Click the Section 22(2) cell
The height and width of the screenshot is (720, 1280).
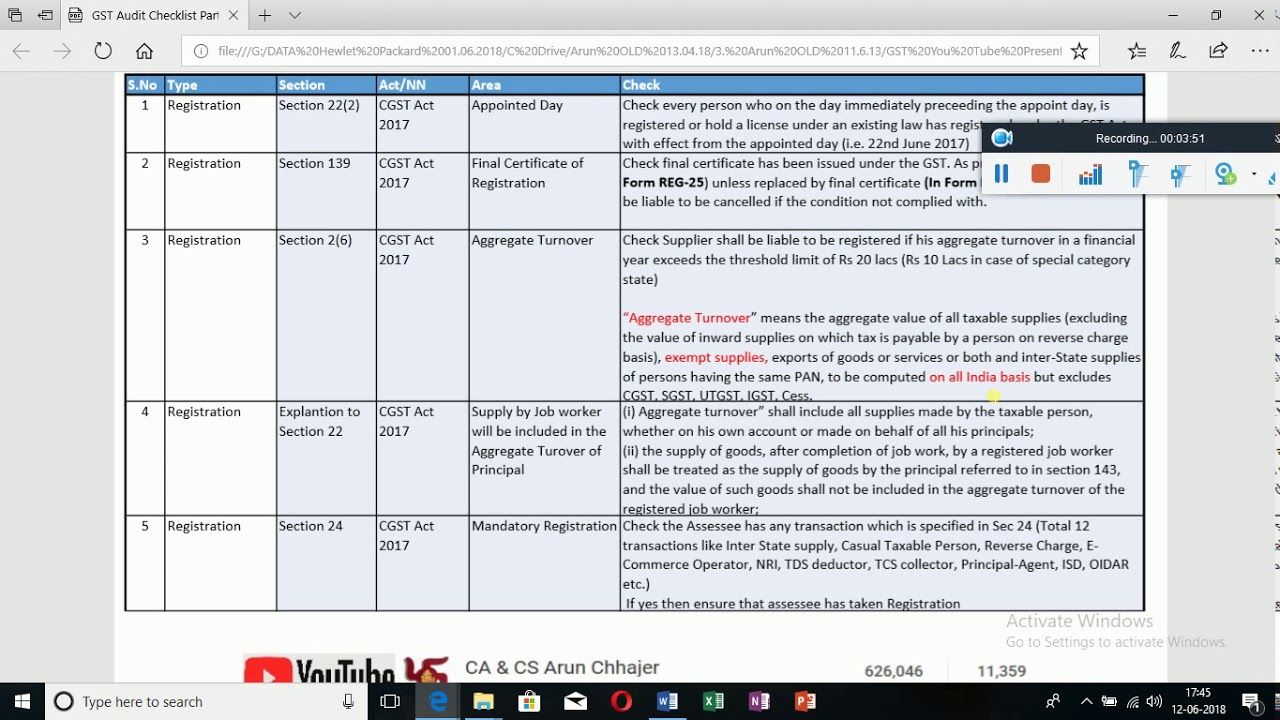(326, 124)
